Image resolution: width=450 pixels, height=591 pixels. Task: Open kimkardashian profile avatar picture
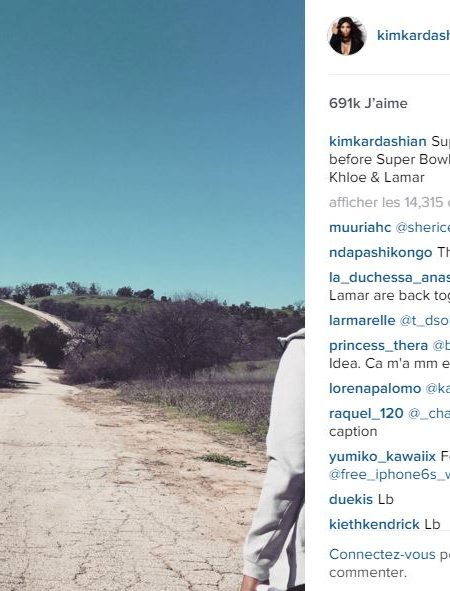click(x=347, y=36)
